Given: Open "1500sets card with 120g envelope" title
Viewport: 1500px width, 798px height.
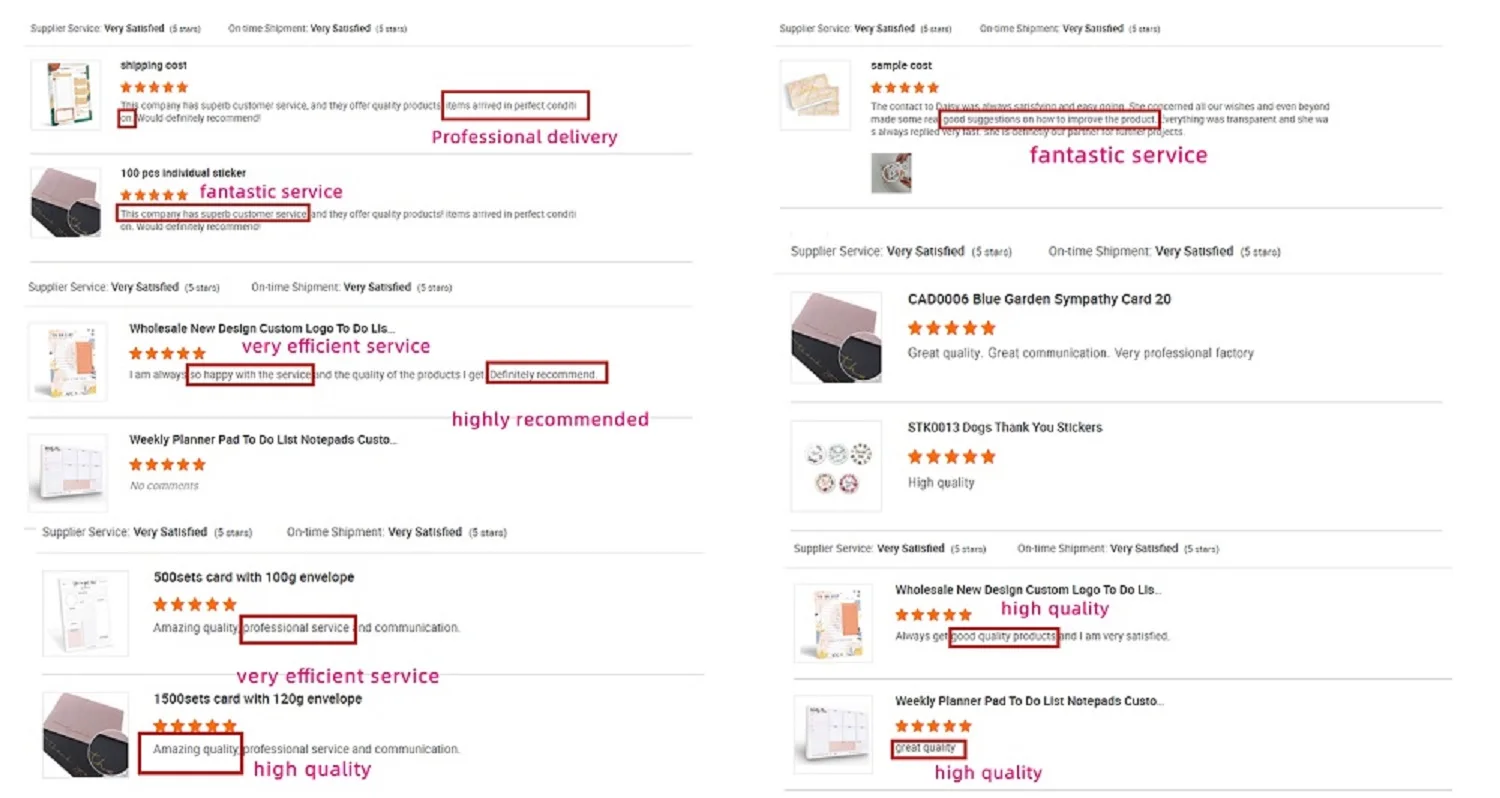Looking at the screenshot, I should point(258,699).
